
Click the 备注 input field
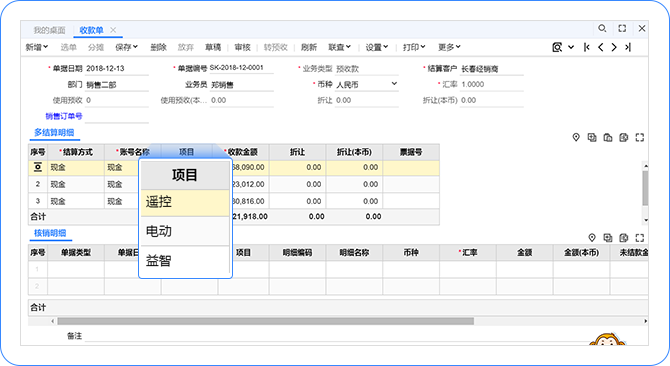(337, 336)
